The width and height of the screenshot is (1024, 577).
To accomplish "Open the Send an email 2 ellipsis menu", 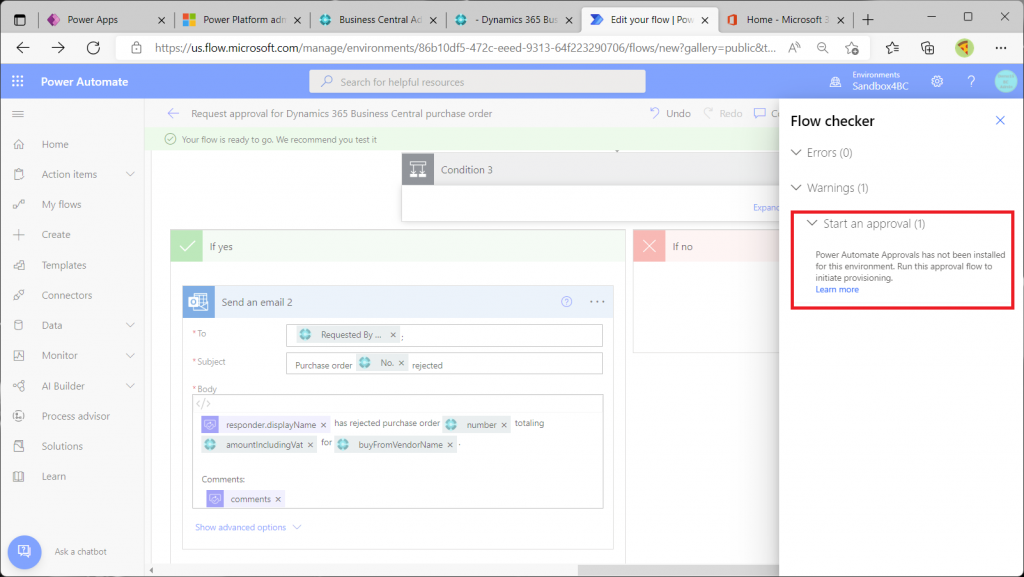I will pos(597,301).
